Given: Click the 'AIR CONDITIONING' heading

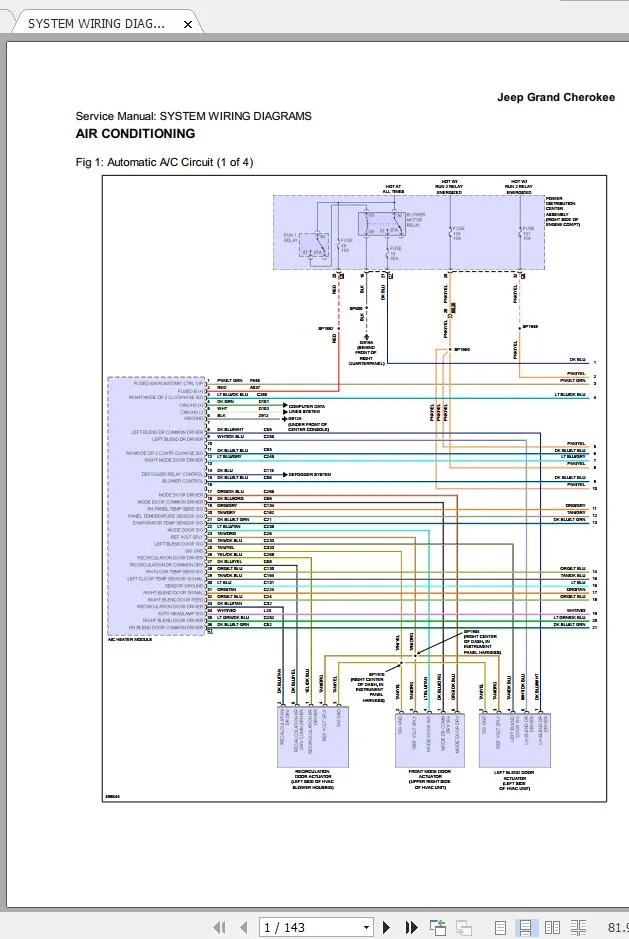Looking at the screenshot, I should point(135,134).
